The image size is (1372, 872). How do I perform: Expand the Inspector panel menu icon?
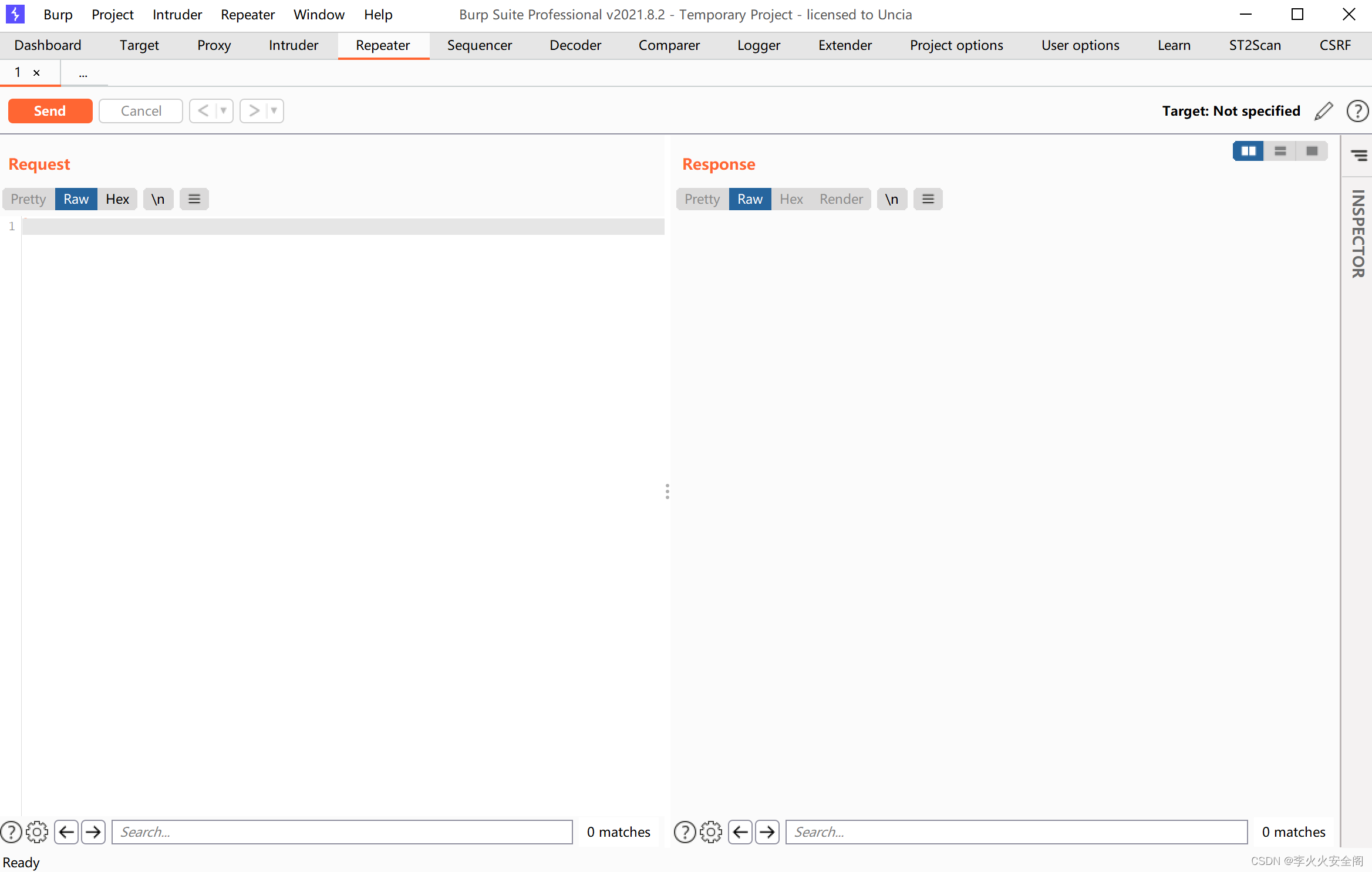[x=1358, y=156]
